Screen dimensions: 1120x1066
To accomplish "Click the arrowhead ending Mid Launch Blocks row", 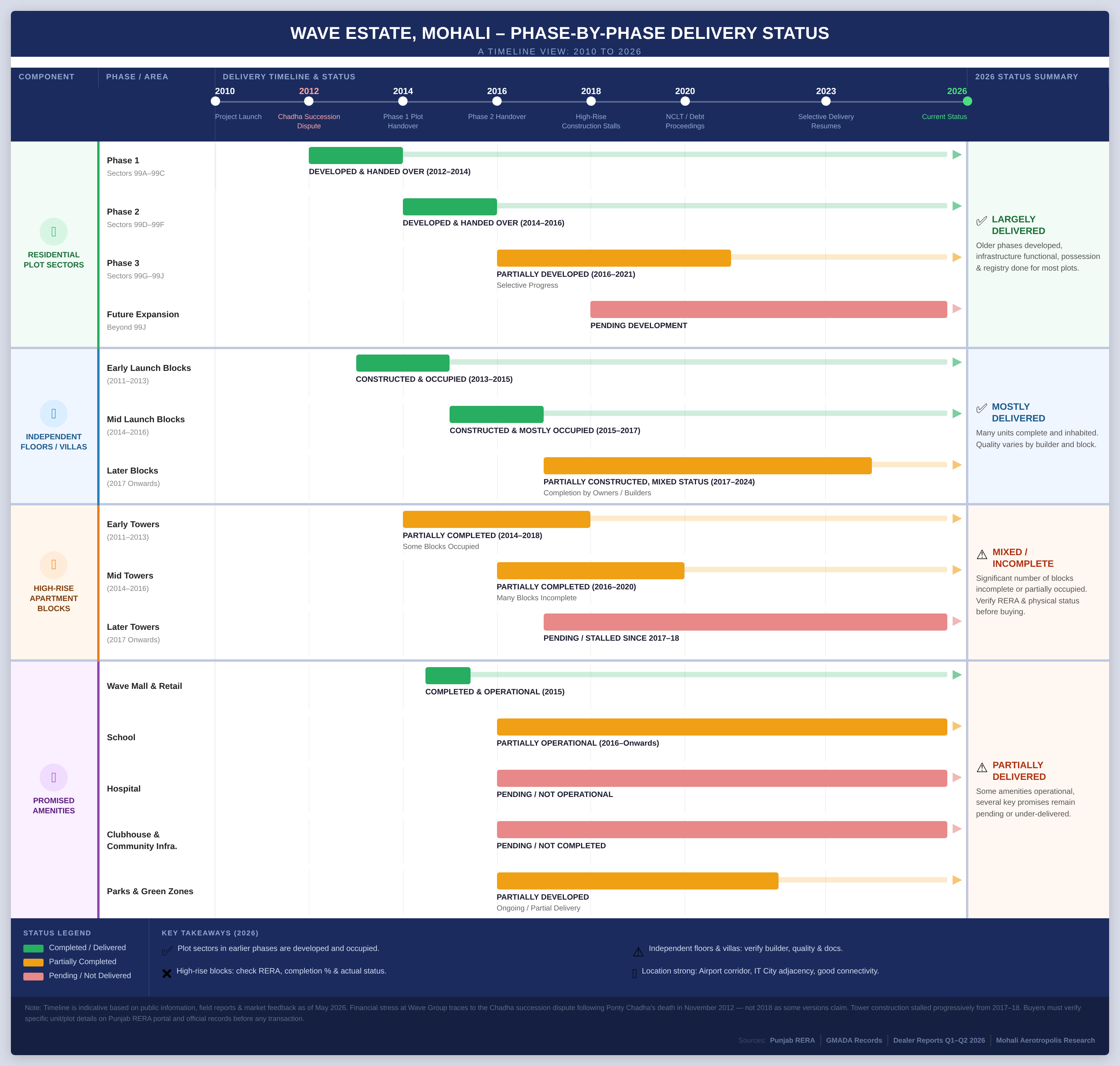I will (957, 414).
